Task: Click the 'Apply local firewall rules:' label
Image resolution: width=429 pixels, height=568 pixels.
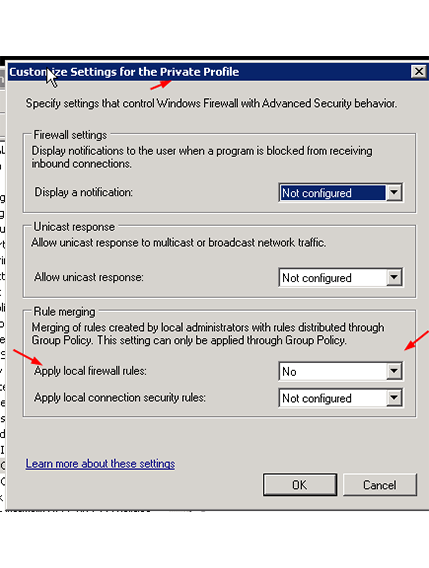Action: (x=90, y=371)
